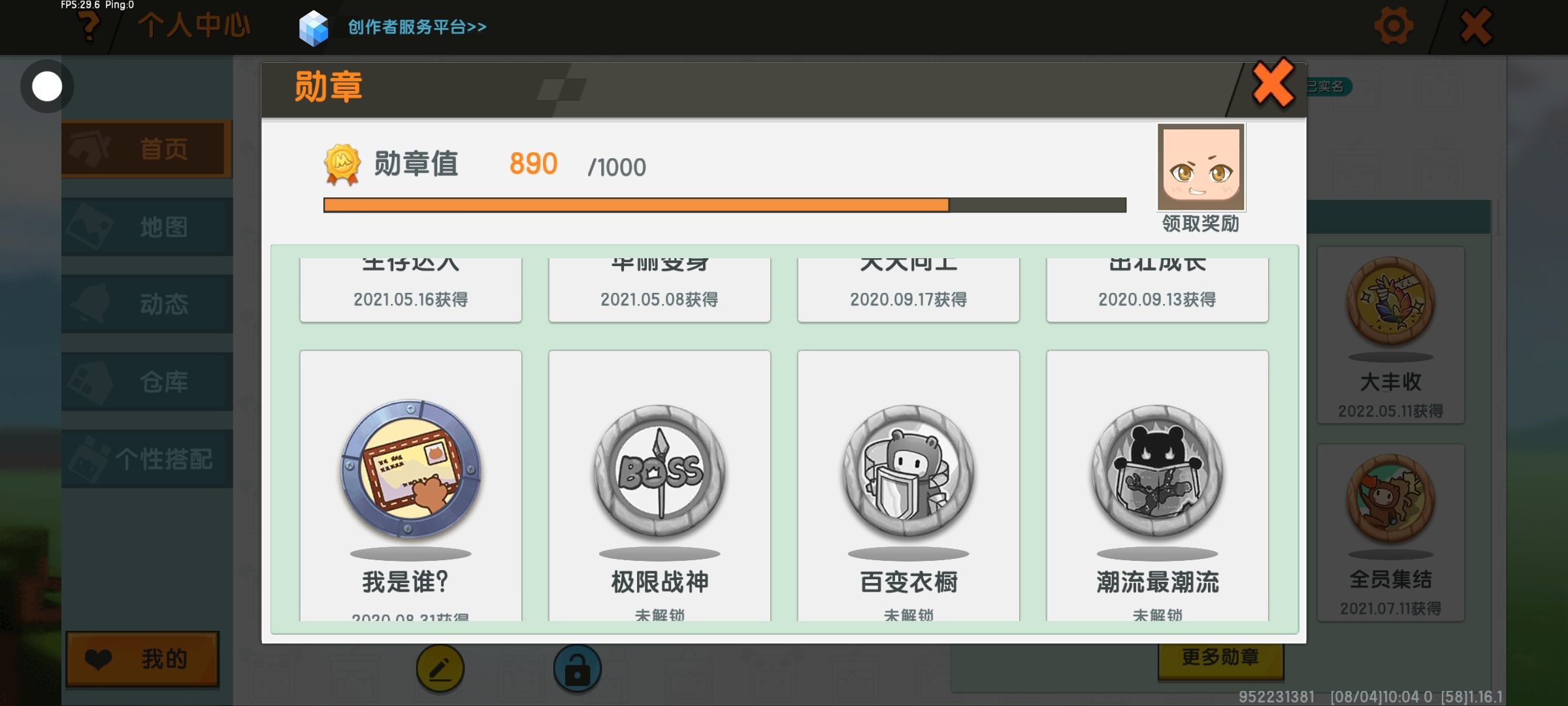Viewport: 1568px width, 706px height.
Task: Click the 更多勋章 button
Action: tap(1220, 657)
